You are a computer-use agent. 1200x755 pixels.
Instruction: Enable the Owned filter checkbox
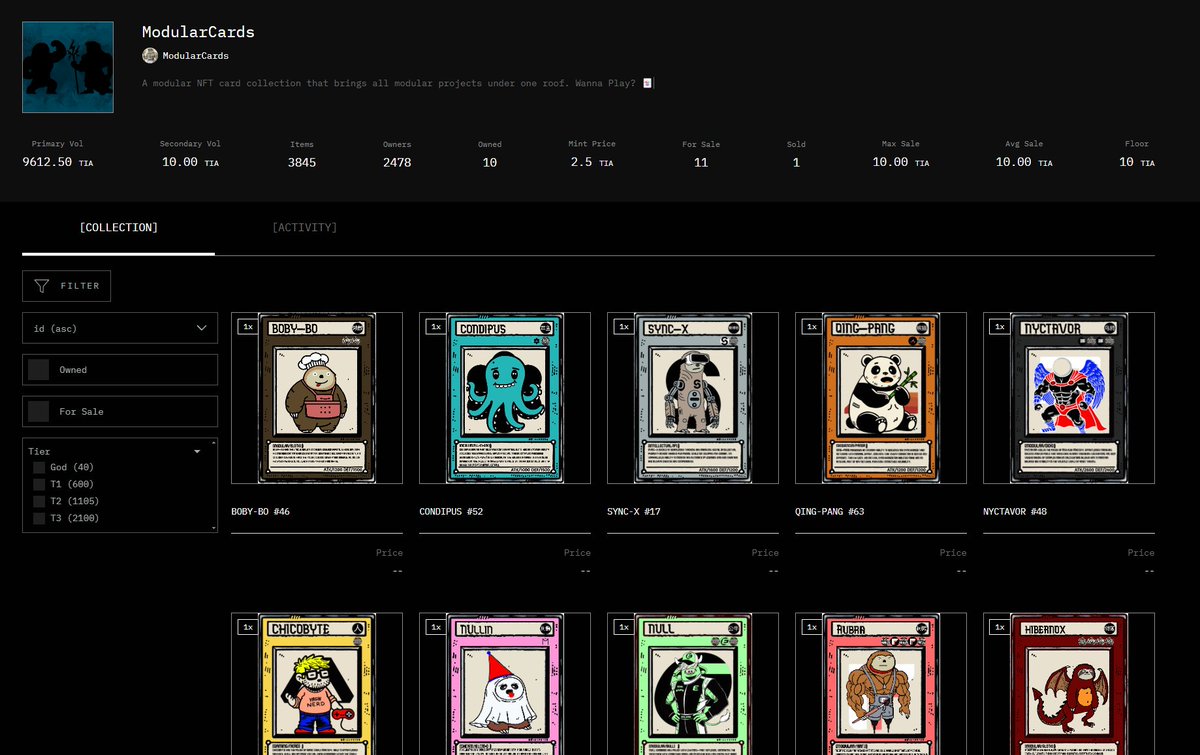[x=38, y=369]
